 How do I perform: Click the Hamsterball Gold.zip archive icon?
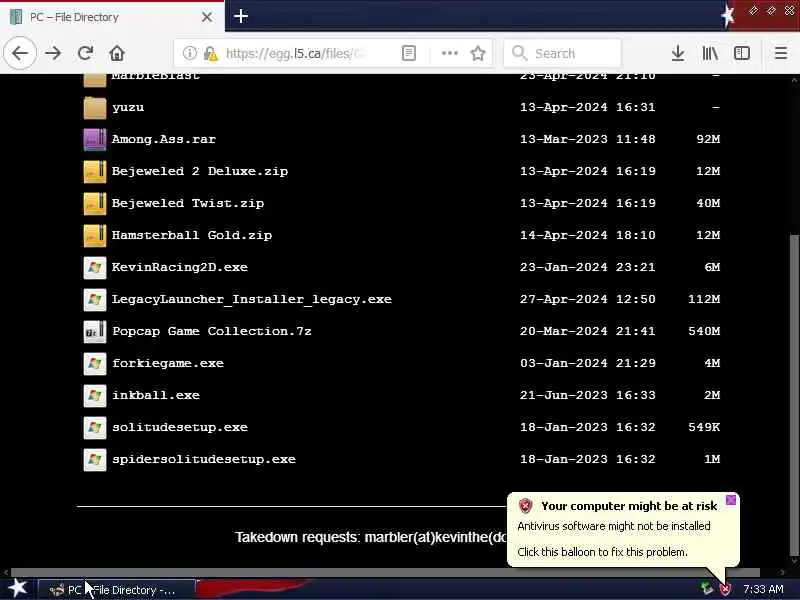click(95, 235)
